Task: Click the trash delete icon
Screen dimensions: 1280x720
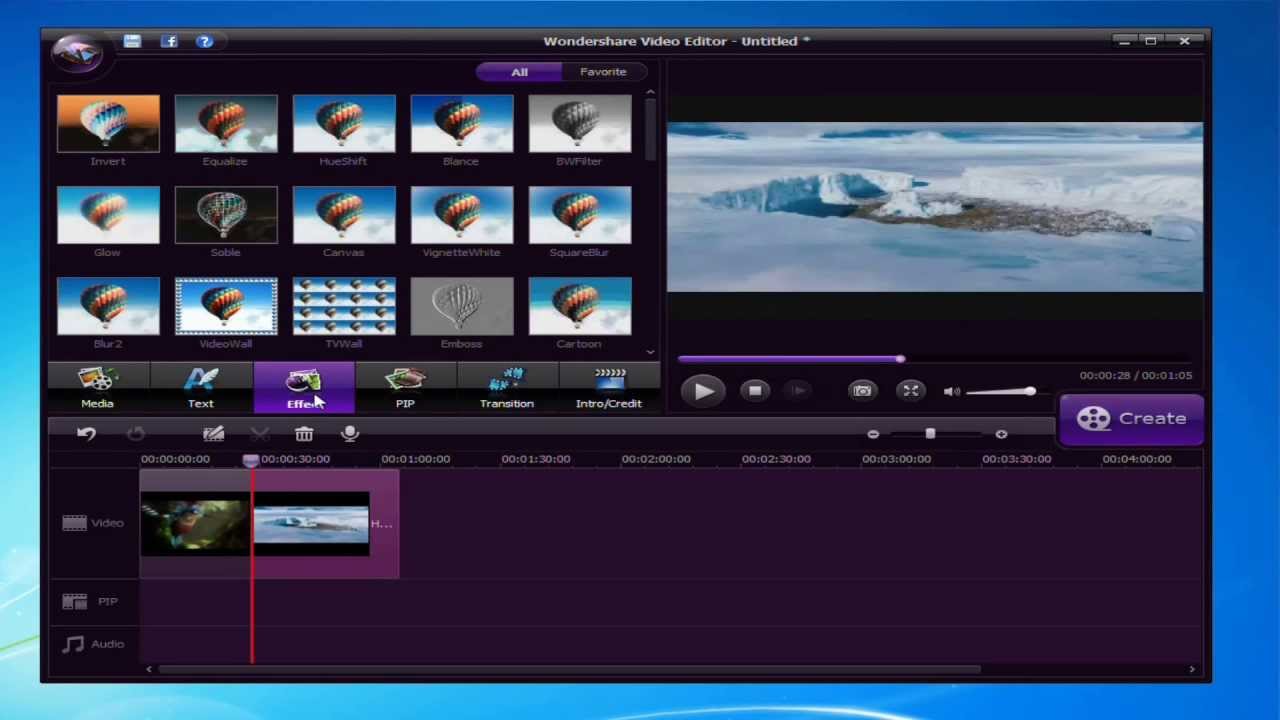Action: (304, 434)
